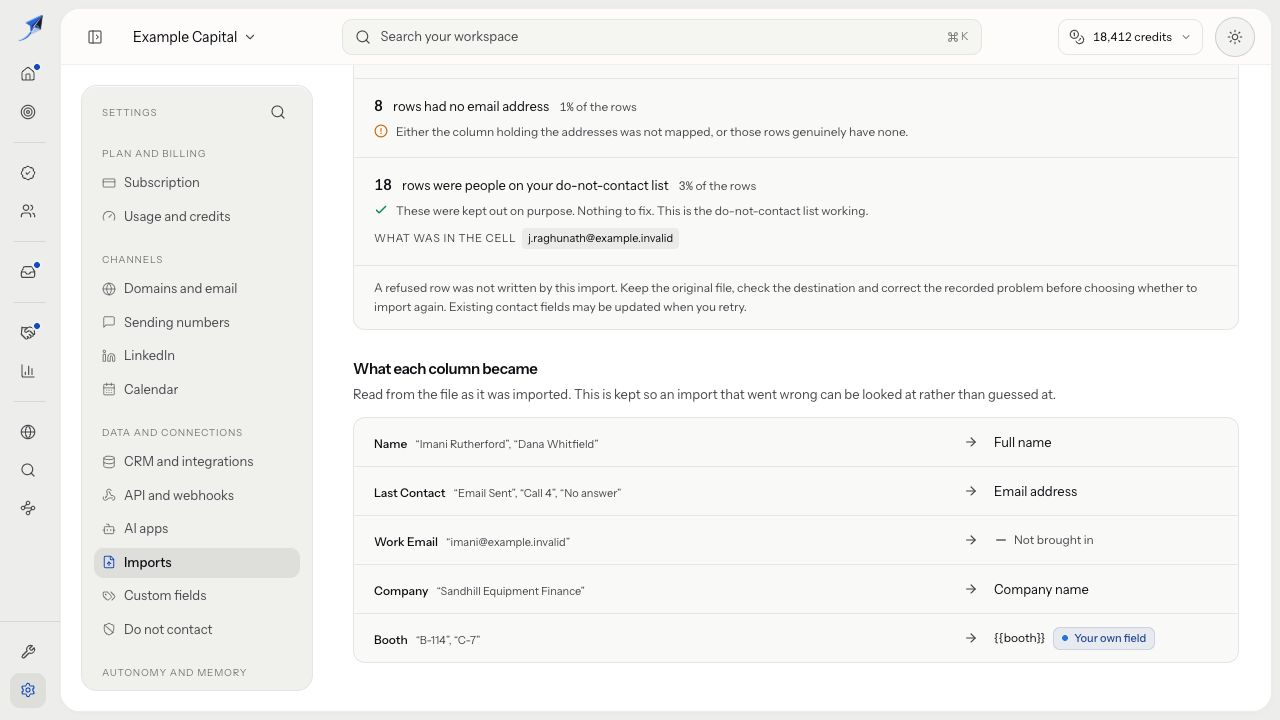Collapse the sidebar panel toggle icon
The height and width of the screenshot is (720, 1280).
[x=95, y=37]
